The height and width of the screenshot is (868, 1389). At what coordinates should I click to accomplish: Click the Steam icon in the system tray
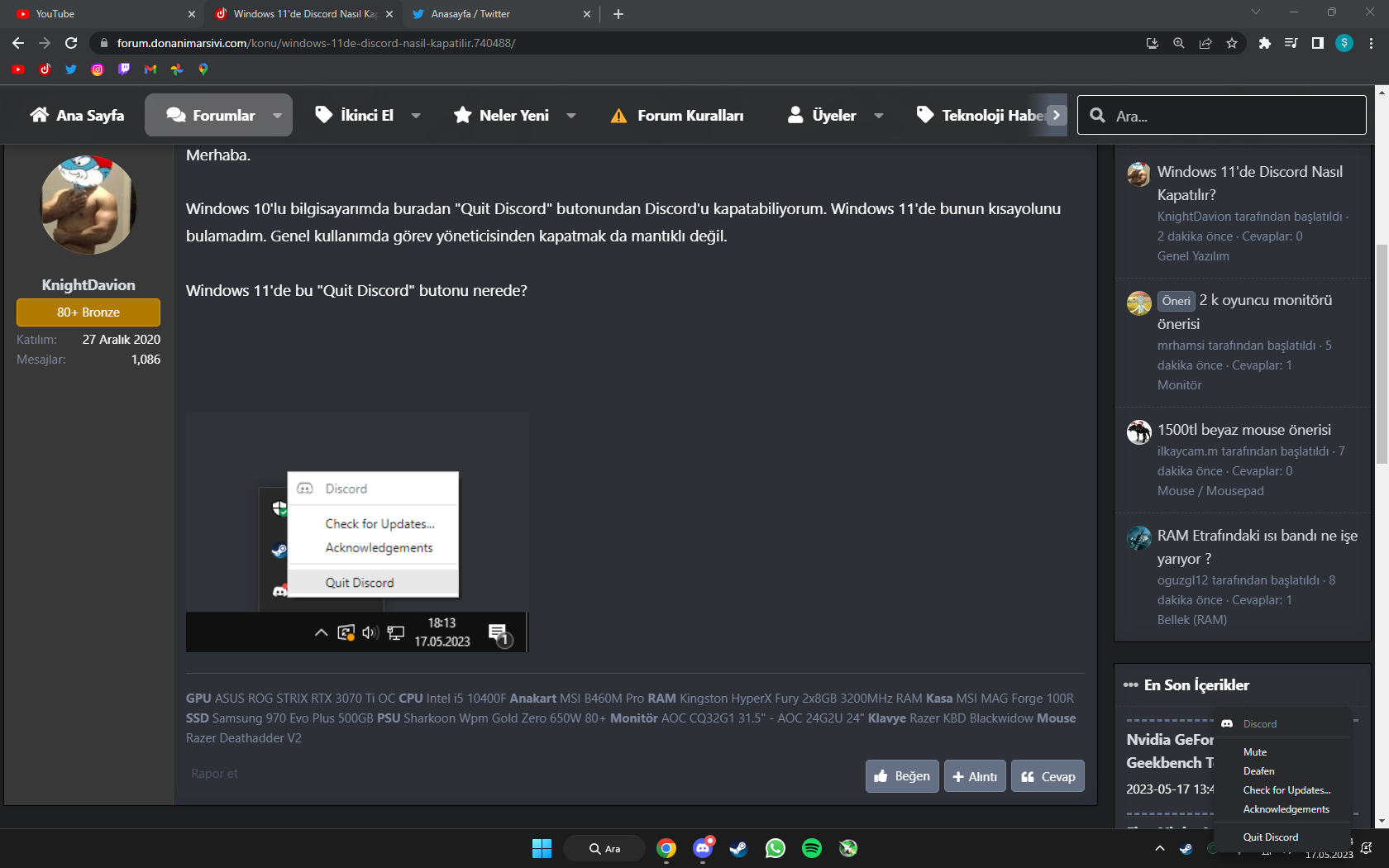pos(1186,848)
